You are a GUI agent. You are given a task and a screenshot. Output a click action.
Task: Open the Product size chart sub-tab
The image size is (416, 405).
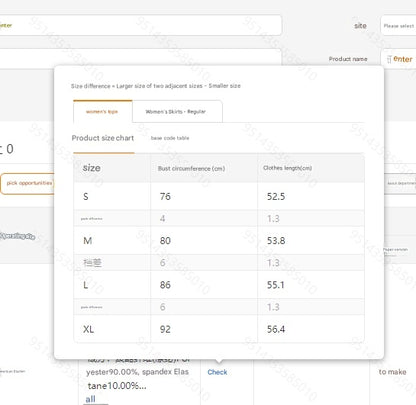(103, 138)
